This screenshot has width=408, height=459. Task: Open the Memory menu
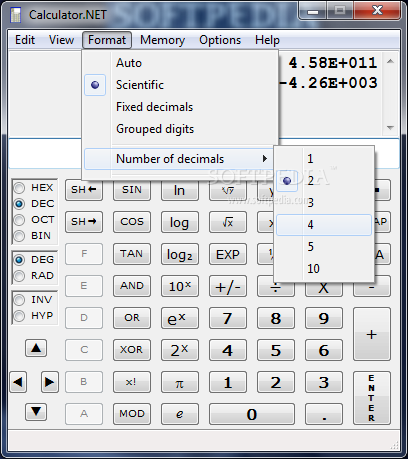162,40
